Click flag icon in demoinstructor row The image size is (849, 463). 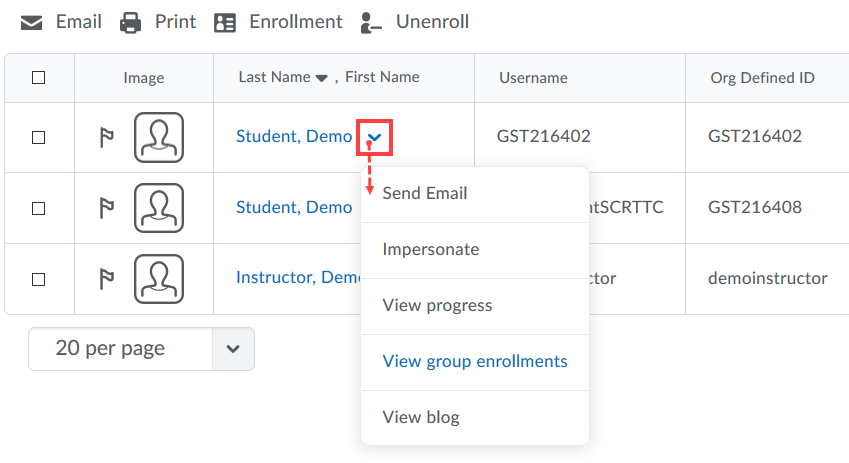[106, 279]
